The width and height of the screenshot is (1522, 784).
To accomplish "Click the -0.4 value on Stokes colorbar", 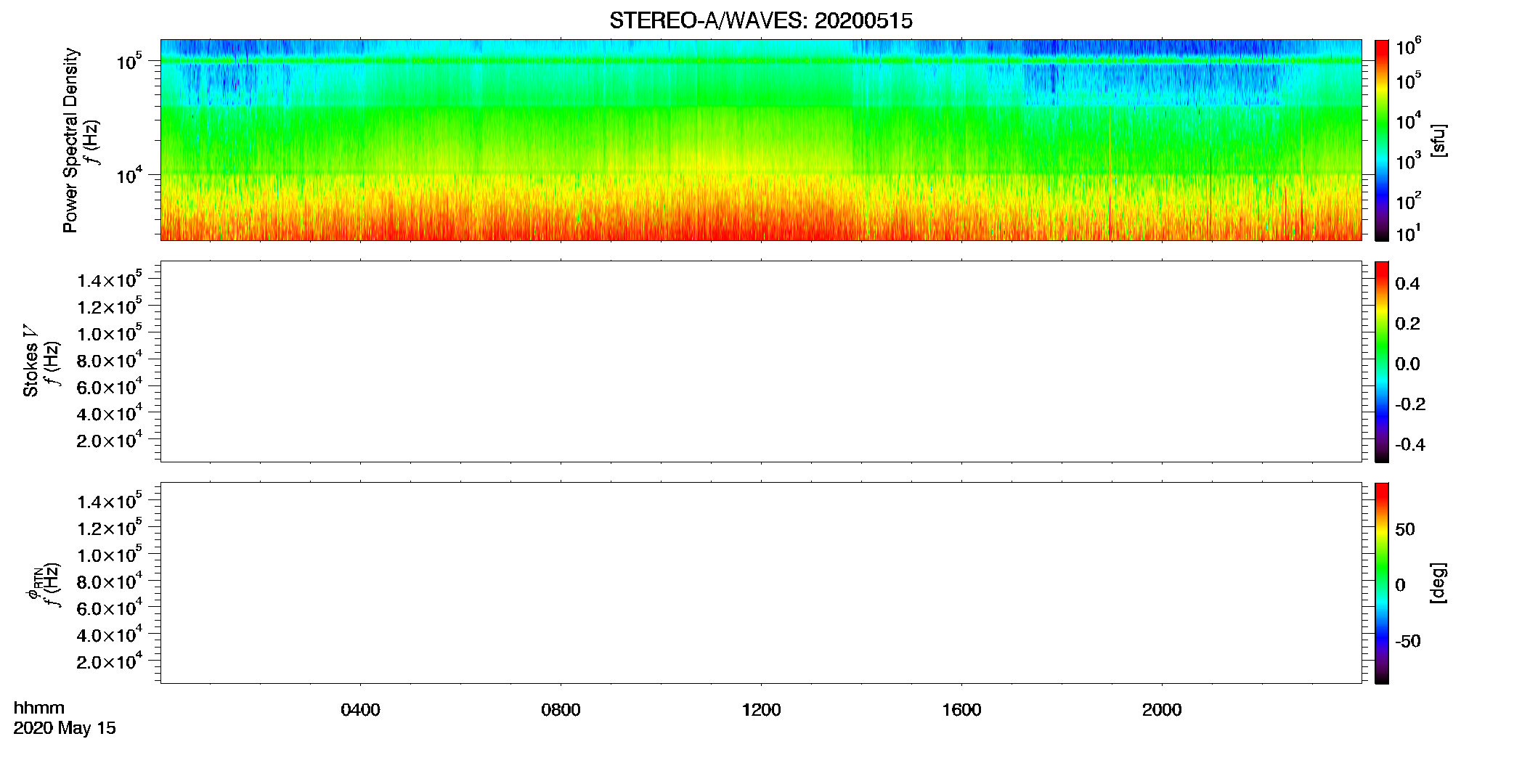I will tap(1410, 445).
